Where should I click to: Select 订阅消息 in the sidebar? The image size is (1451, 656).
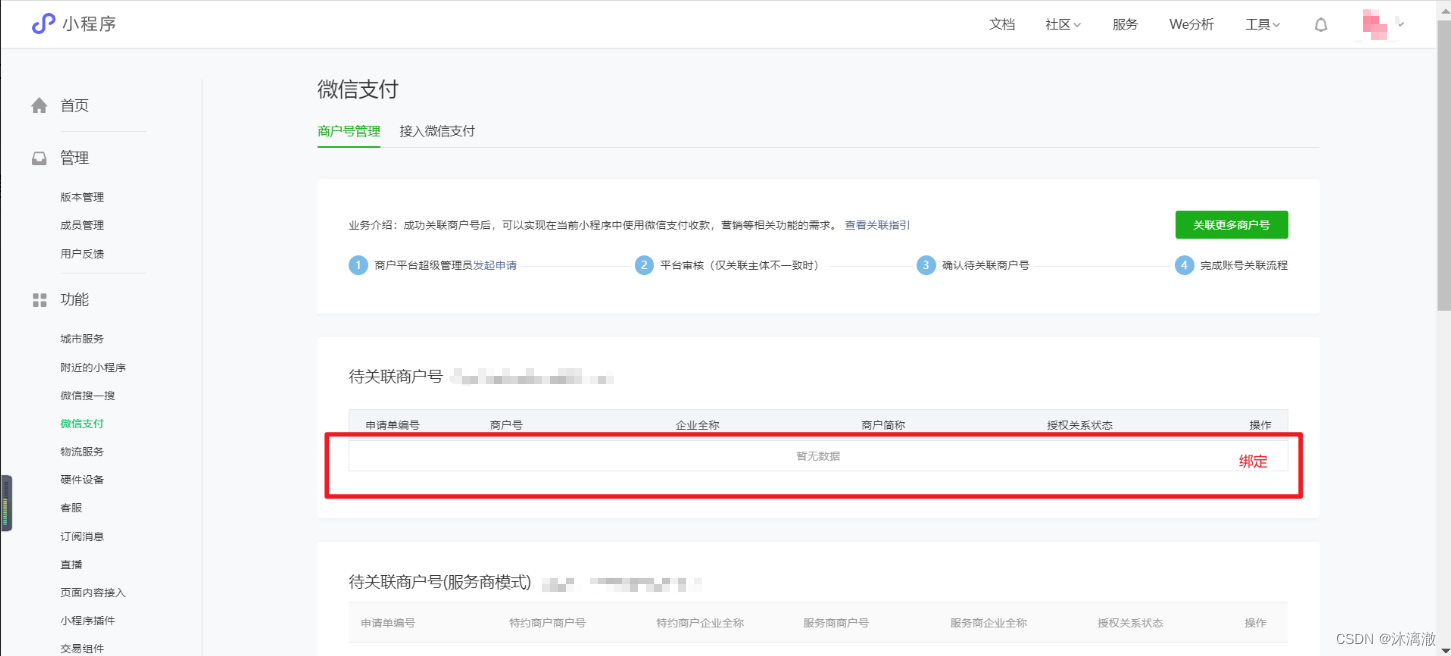pos(82,537)
